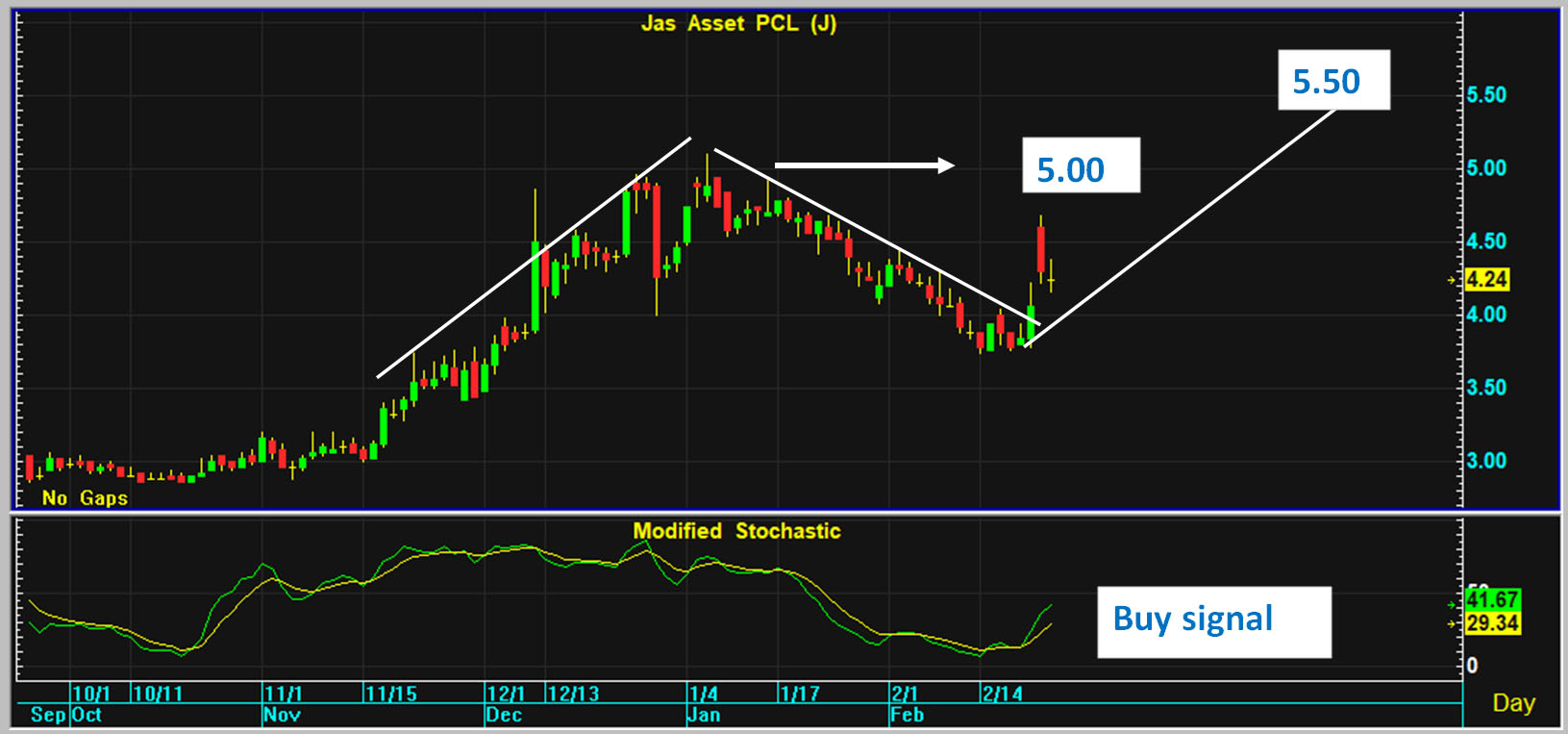The height and width of the screenshot is (734, 1568).
Task: Click the Nov month label
Action: pyautogui.click(x=282, y=715)
